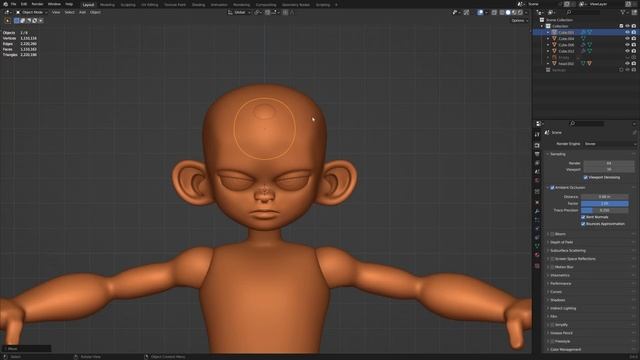Switch to the Sculpting workspace tab
The image size is (640, 360).
click(x=128, y=5)
